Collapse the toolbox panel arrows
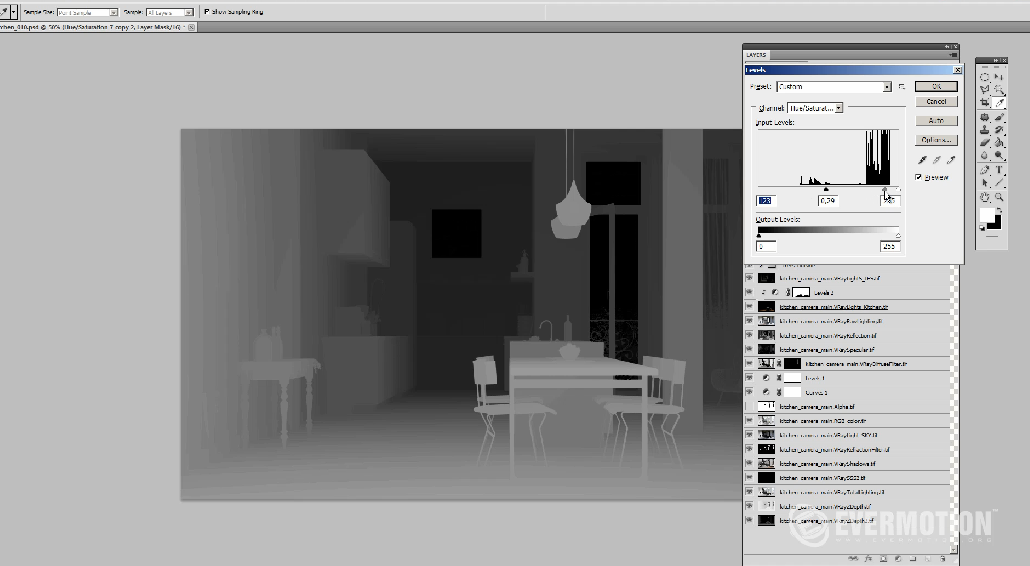 [997, 60]
